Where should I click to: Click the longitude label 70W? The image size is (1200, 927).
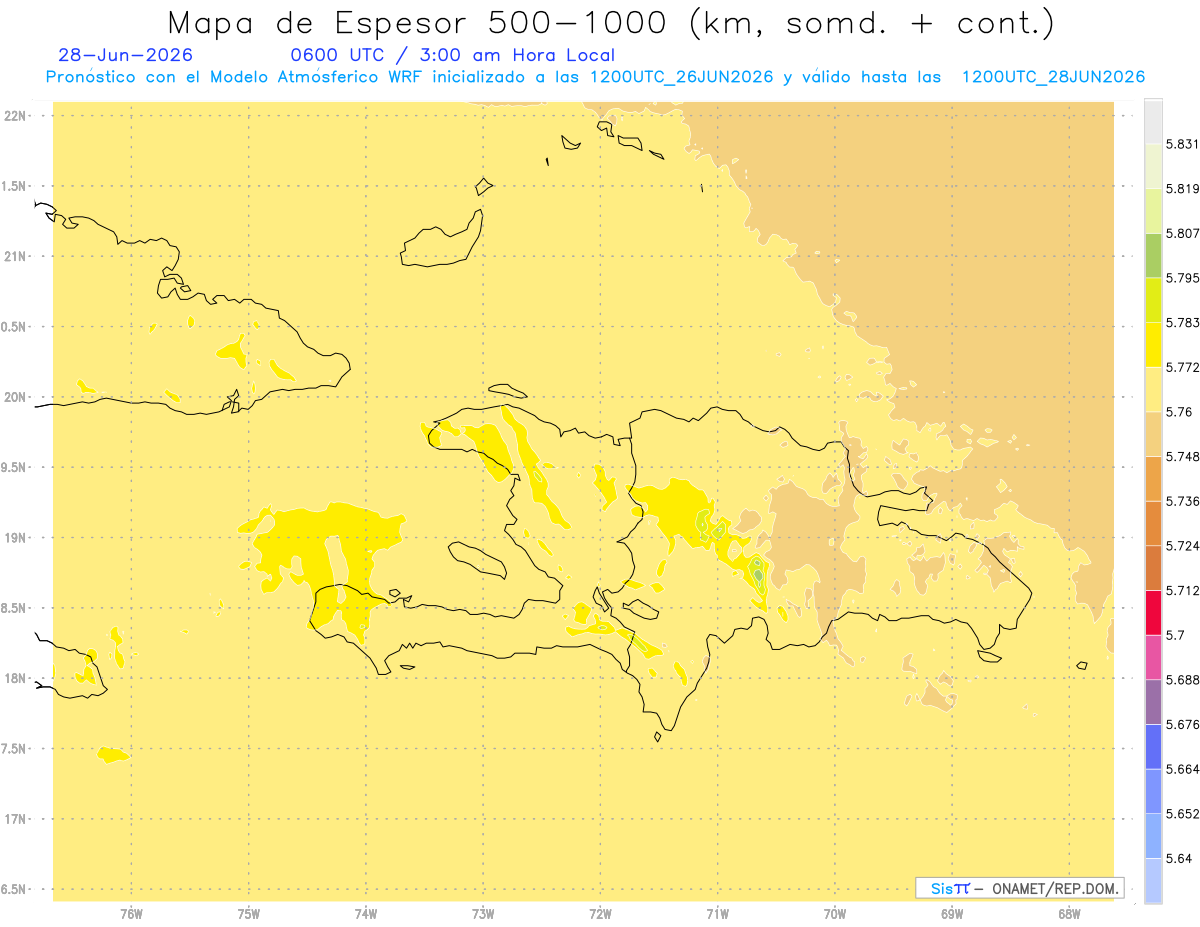(835, 913)
